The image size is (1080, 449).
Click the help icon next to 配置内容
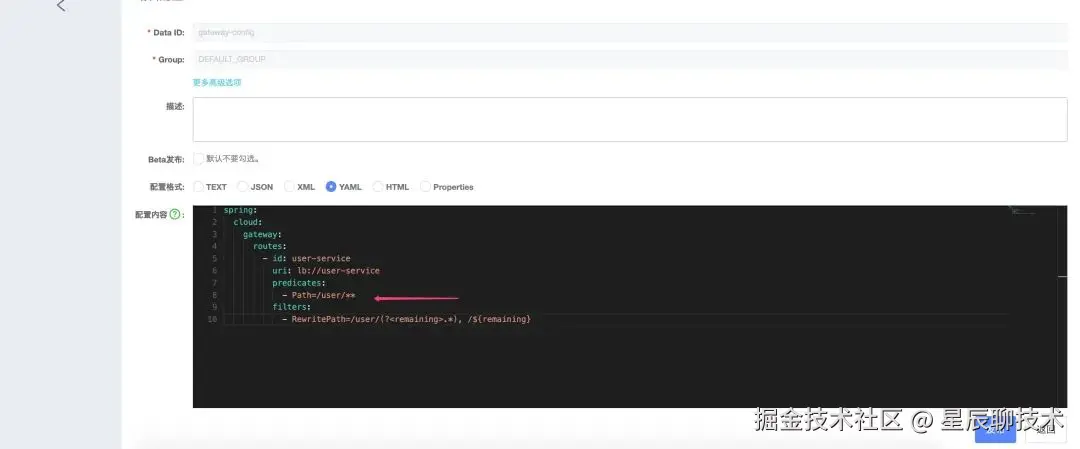point(175,214)
